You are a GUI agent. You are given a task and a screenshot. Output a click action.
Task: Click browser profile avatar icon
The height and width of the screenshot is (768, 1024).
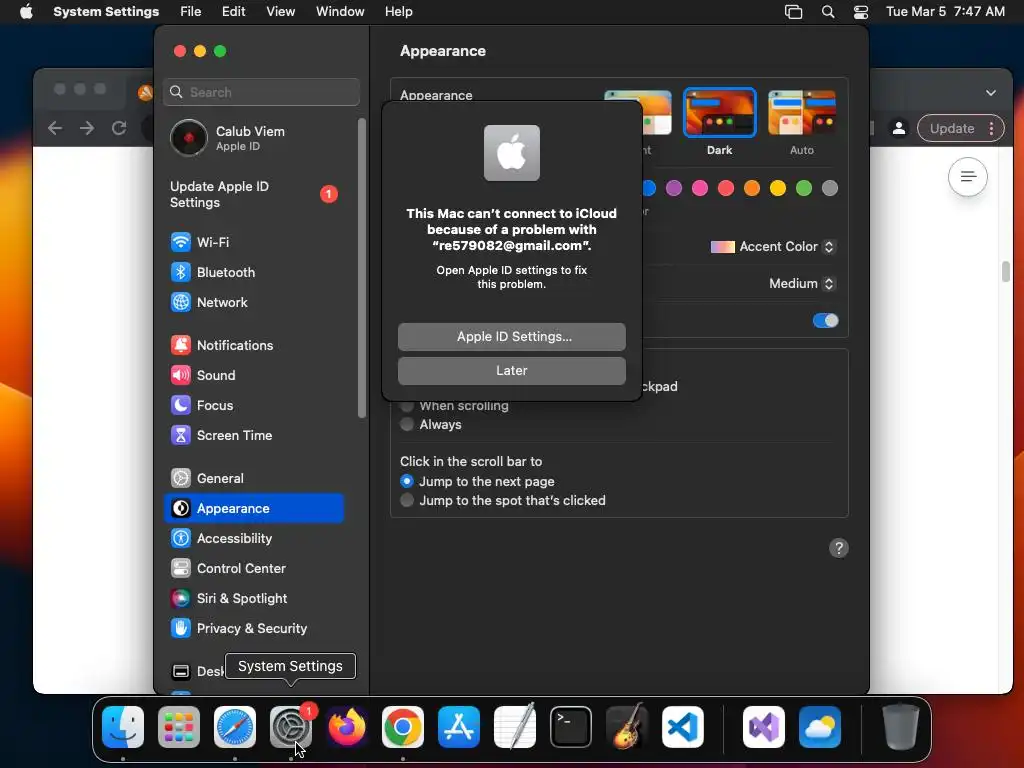(x=899, y=129)
